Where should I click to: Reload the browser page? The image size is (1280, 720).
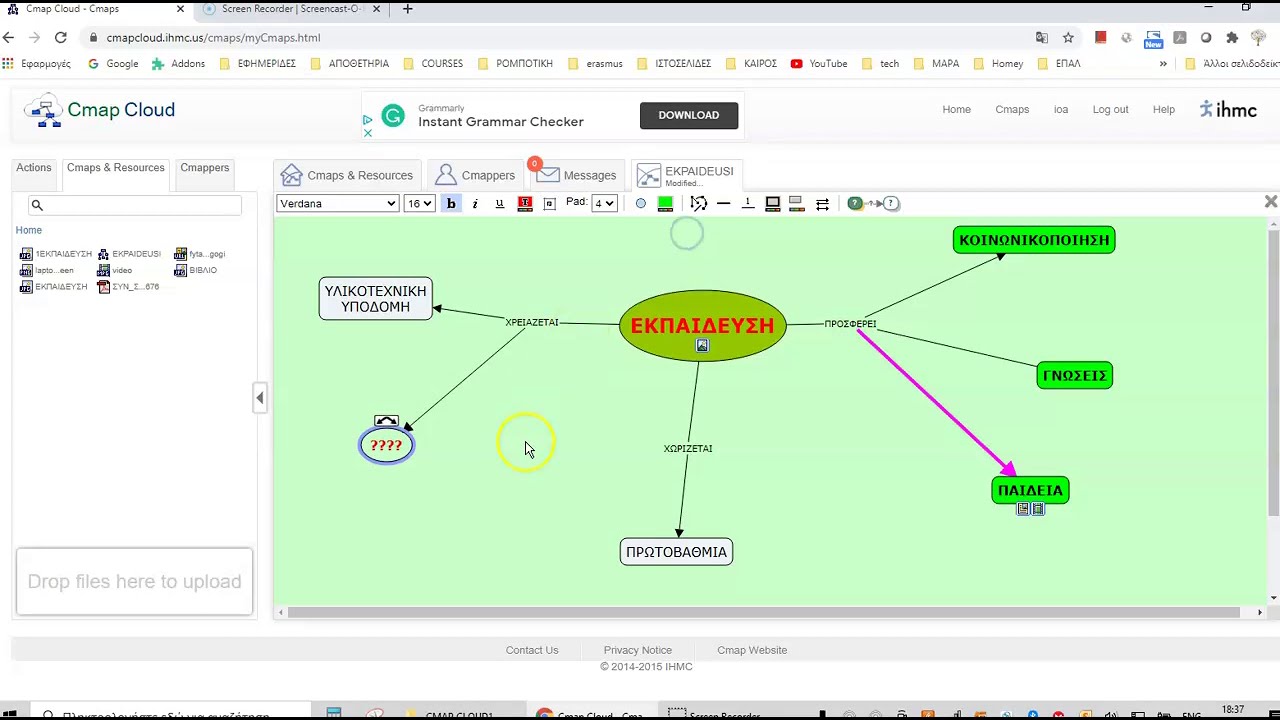point(60,37)
